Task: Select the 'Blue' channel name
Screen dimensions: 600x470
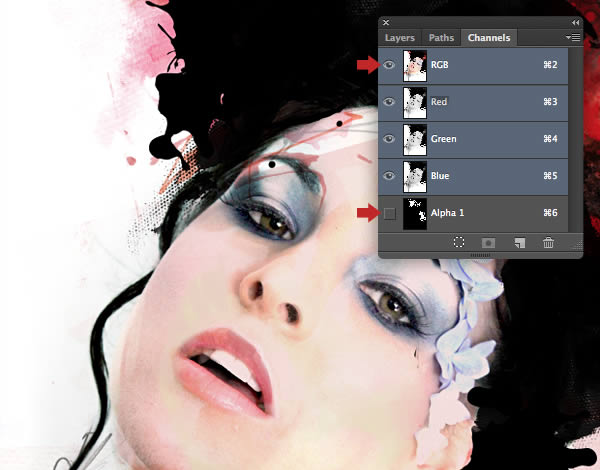Action: tap(440, 176)
